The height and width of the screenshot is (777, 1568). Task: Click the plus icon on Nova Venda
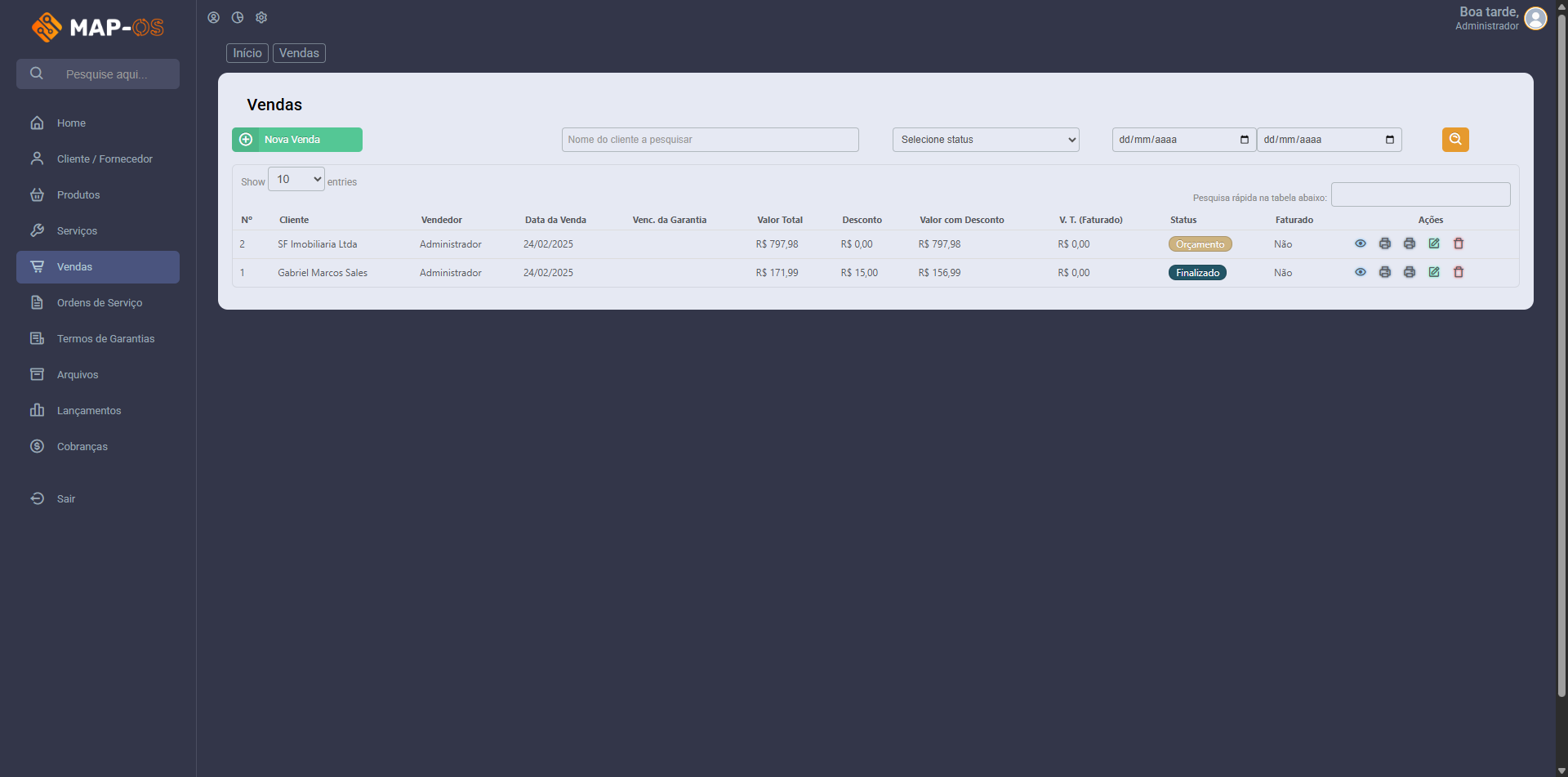coord(246,140)
